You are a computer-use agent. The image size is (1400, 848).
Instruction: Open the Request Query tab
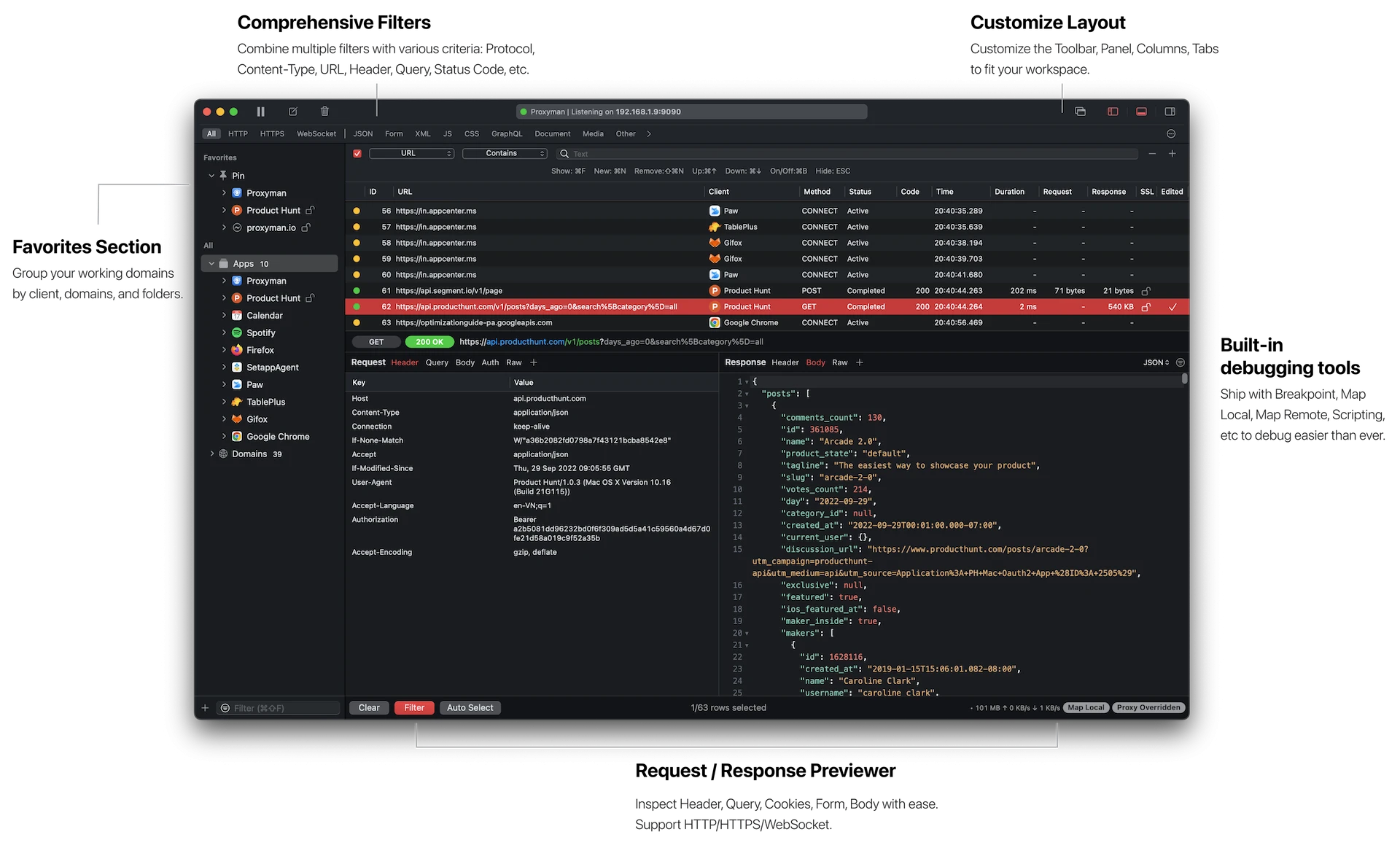437,363
